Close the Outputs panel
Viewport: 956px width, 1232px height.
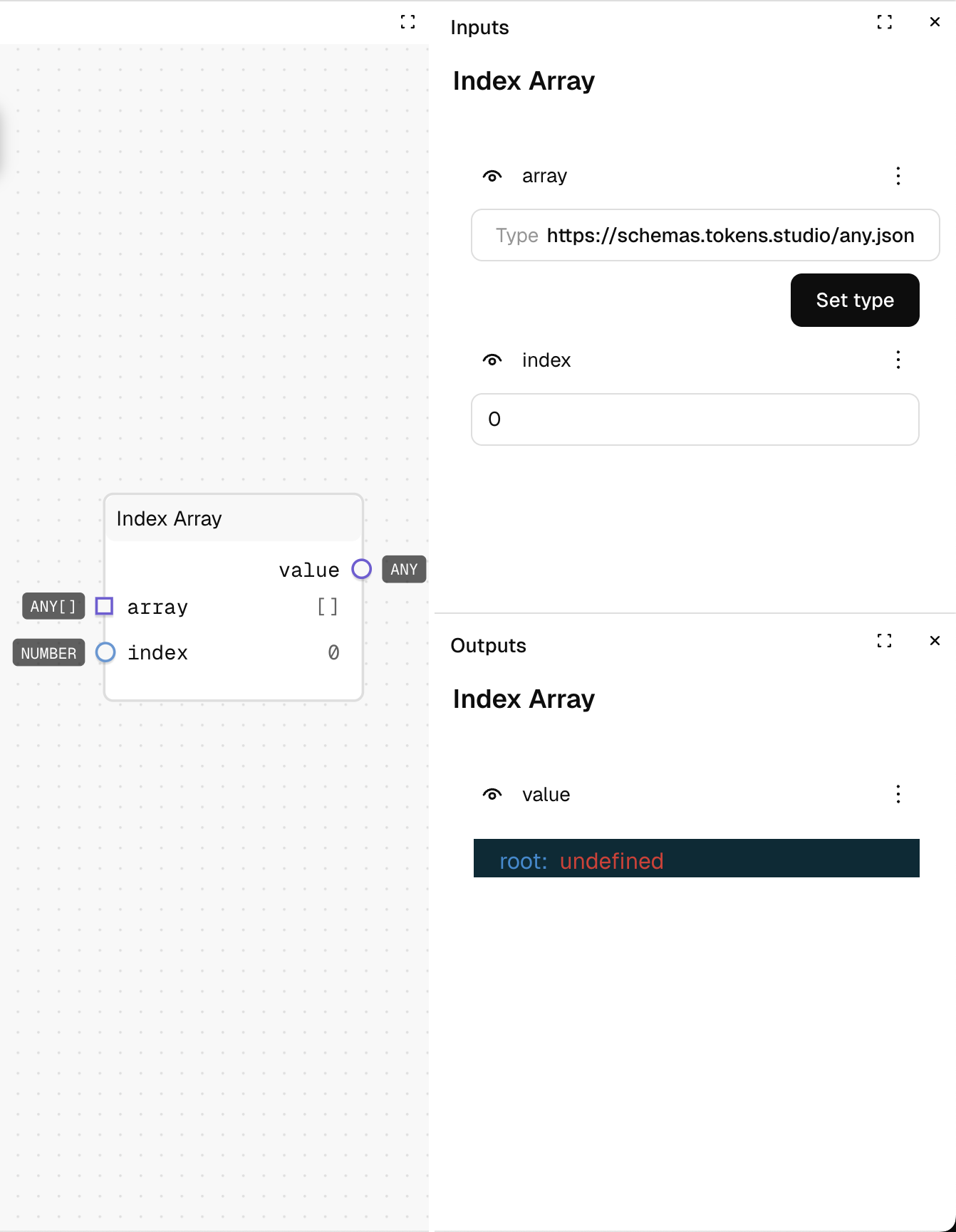(935, 641)
